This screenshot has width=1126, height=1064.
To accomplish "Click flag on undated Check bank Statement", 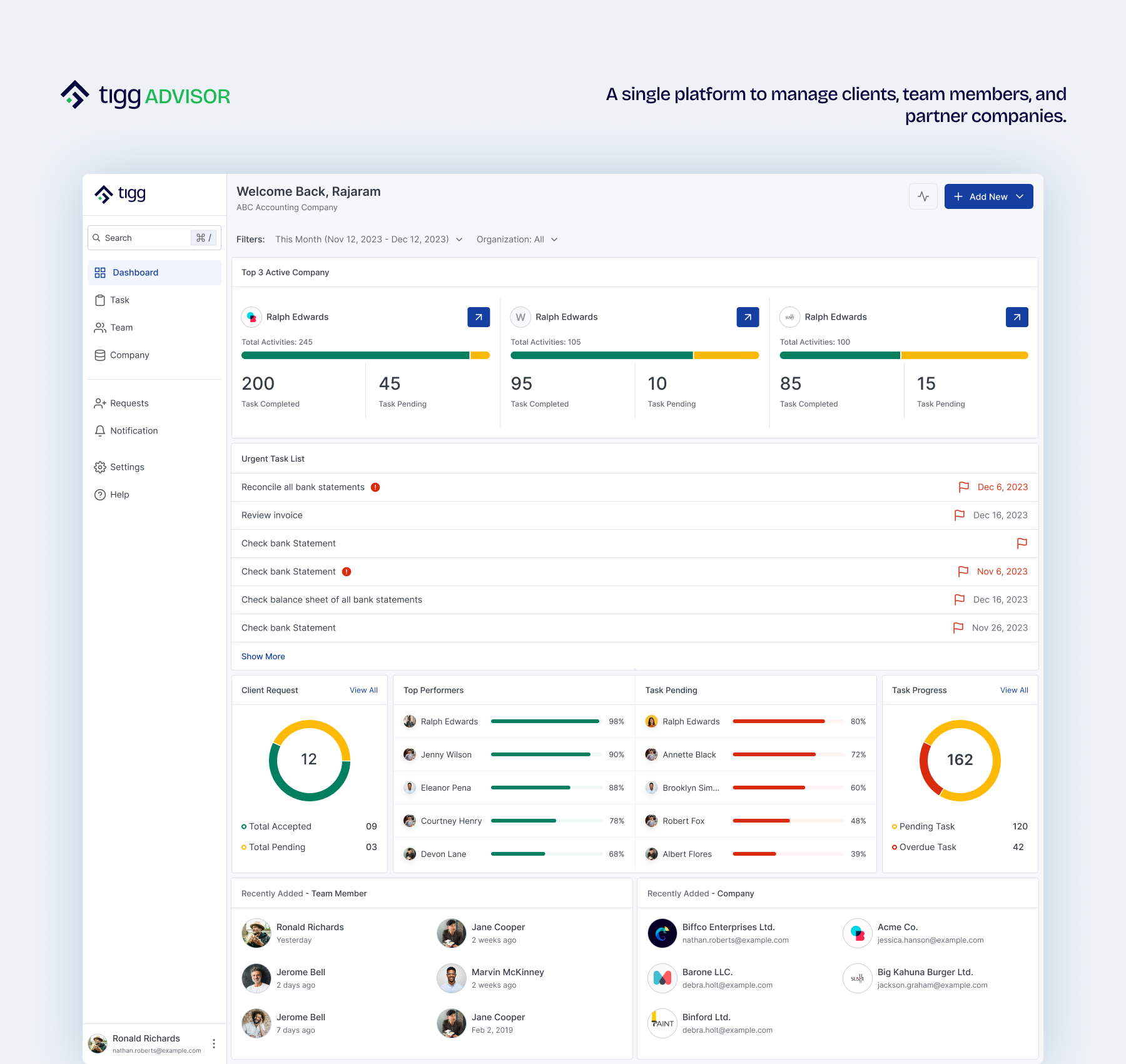I will (1022, 544).
